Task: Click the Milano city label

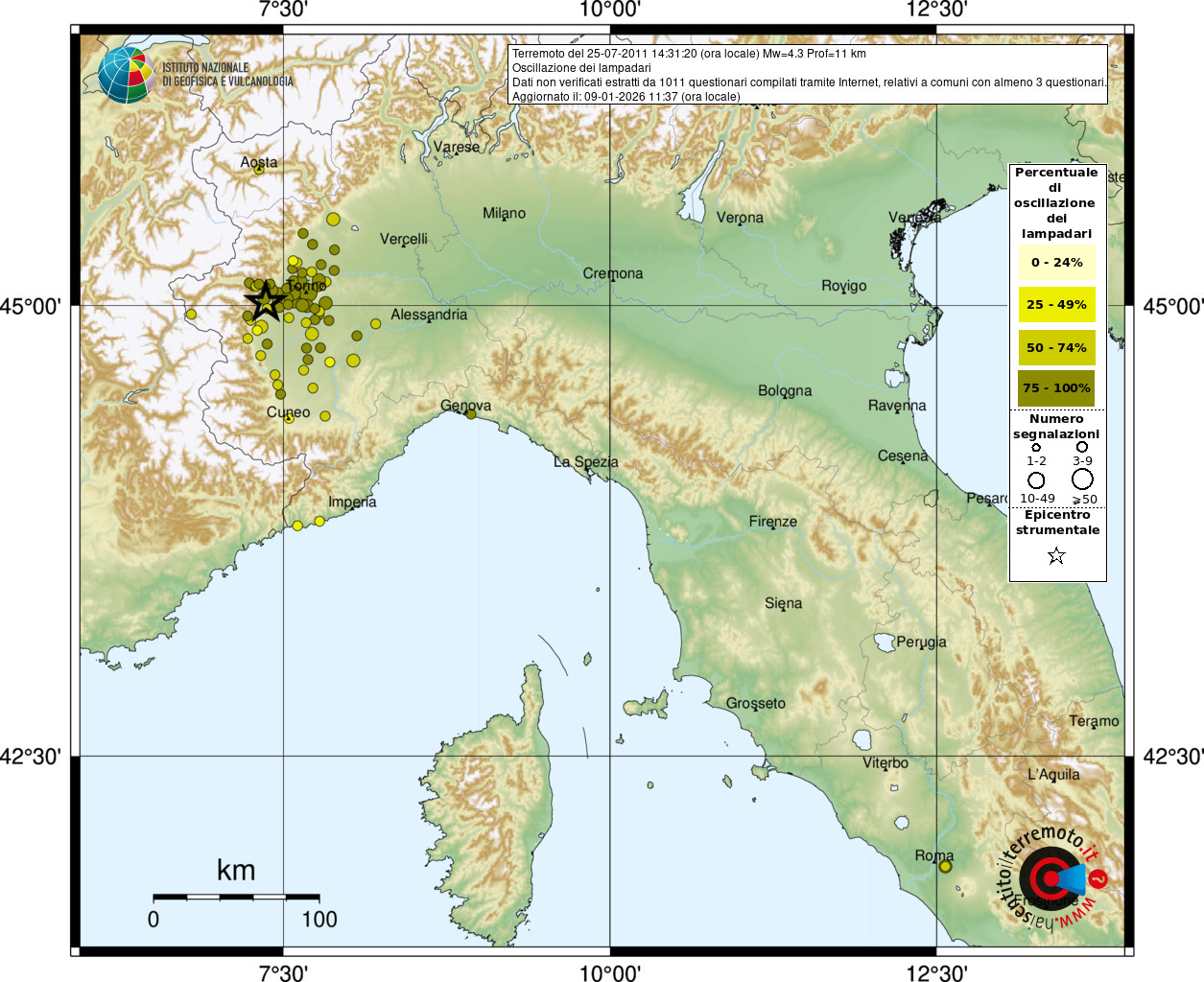Action: pos(504,213)
